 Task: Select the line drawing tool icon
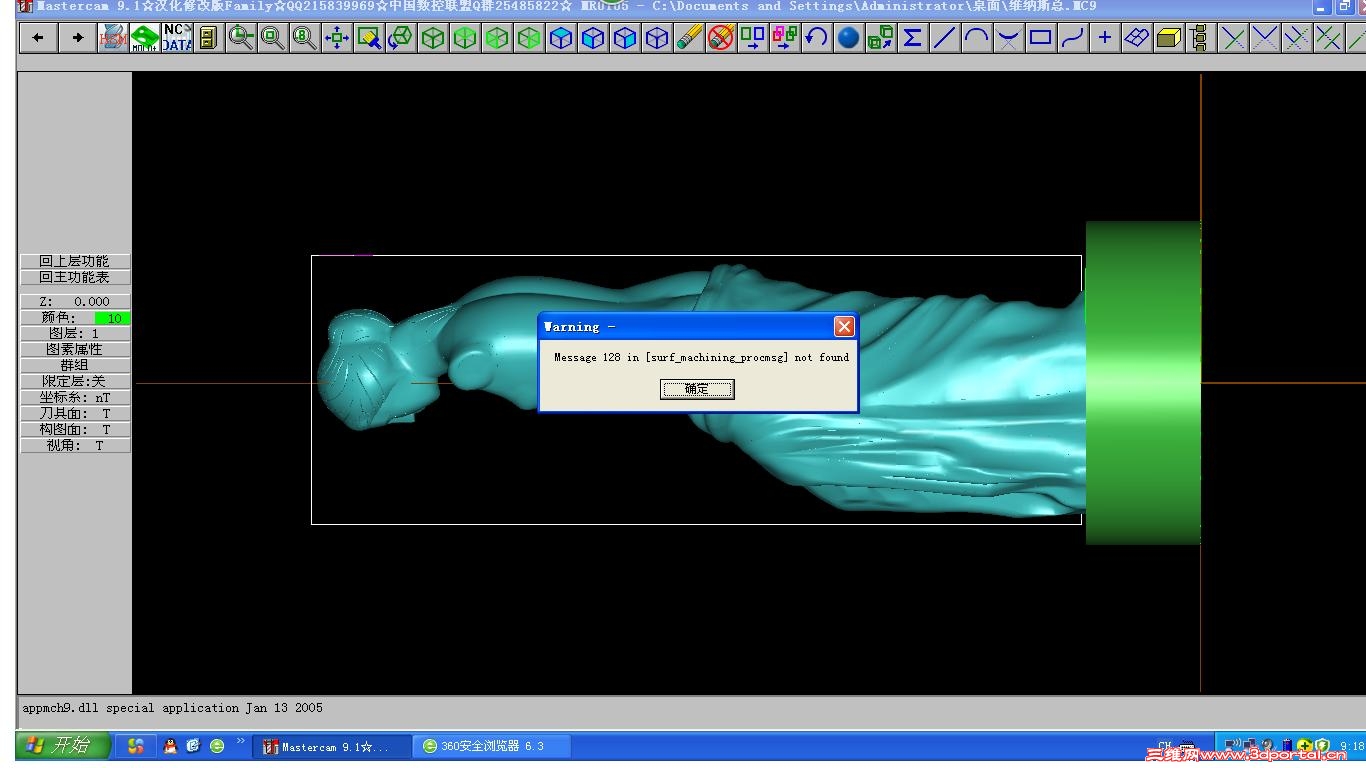(944, 38)
